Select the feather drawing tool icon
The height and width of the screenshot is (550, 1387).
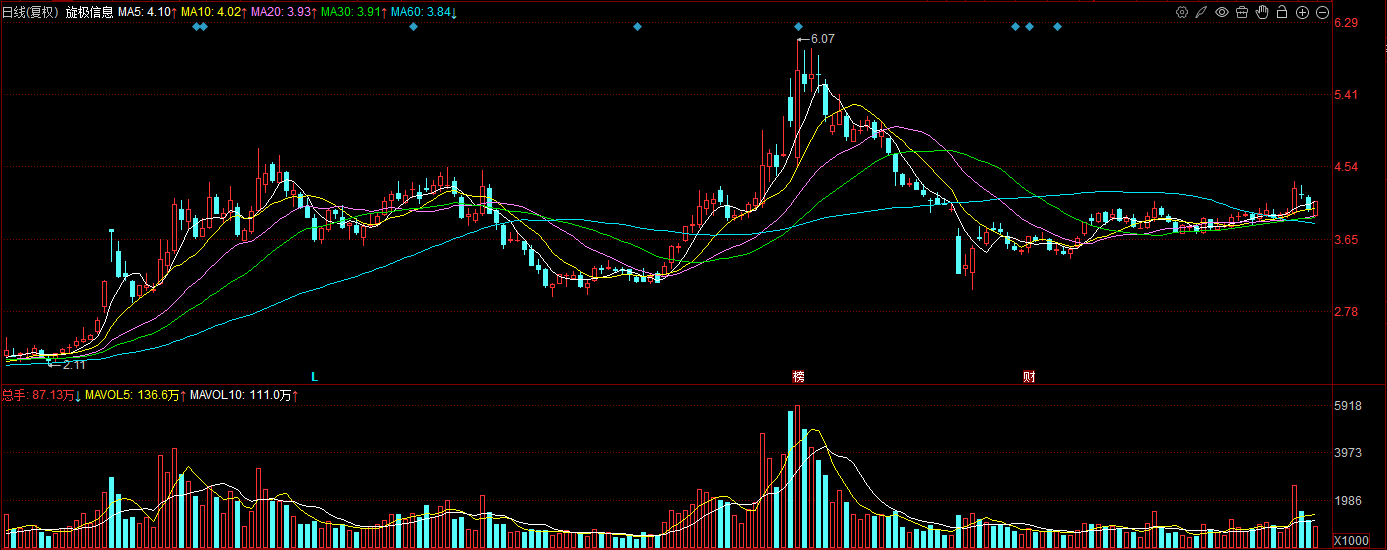[1202, 12]
